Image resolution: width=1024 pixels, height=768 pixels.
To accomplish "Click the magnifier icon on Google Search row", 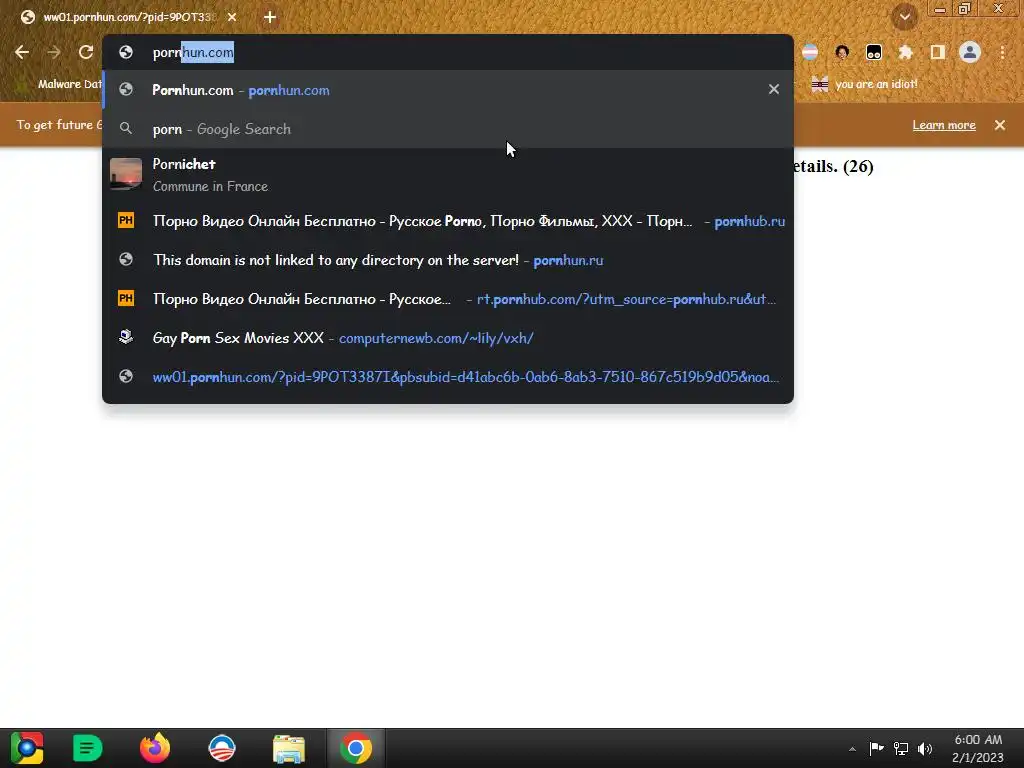I will pos(125,129).
